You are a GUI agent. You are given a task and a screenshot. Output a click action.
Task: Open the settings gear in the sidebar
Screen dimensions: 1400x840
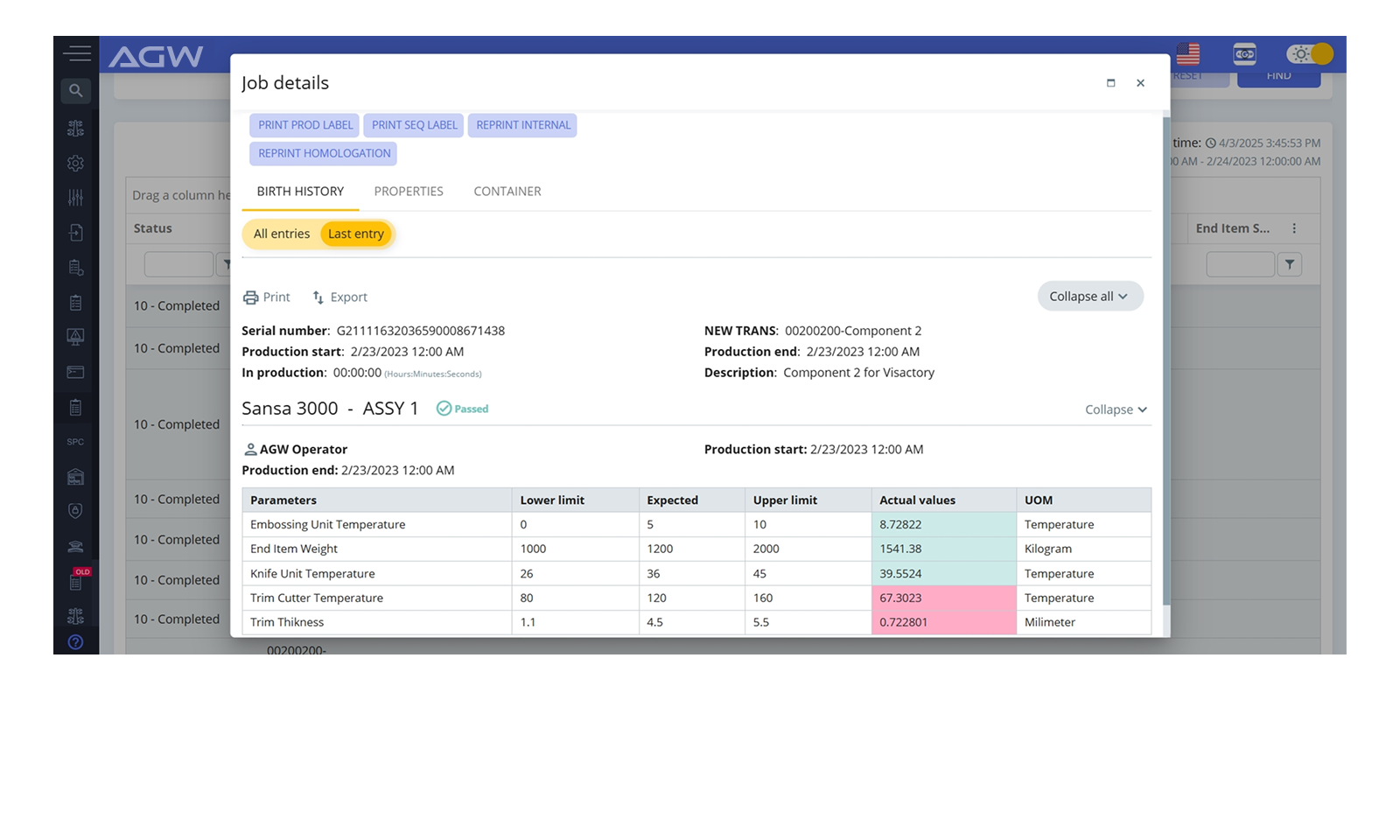point(76,163)
